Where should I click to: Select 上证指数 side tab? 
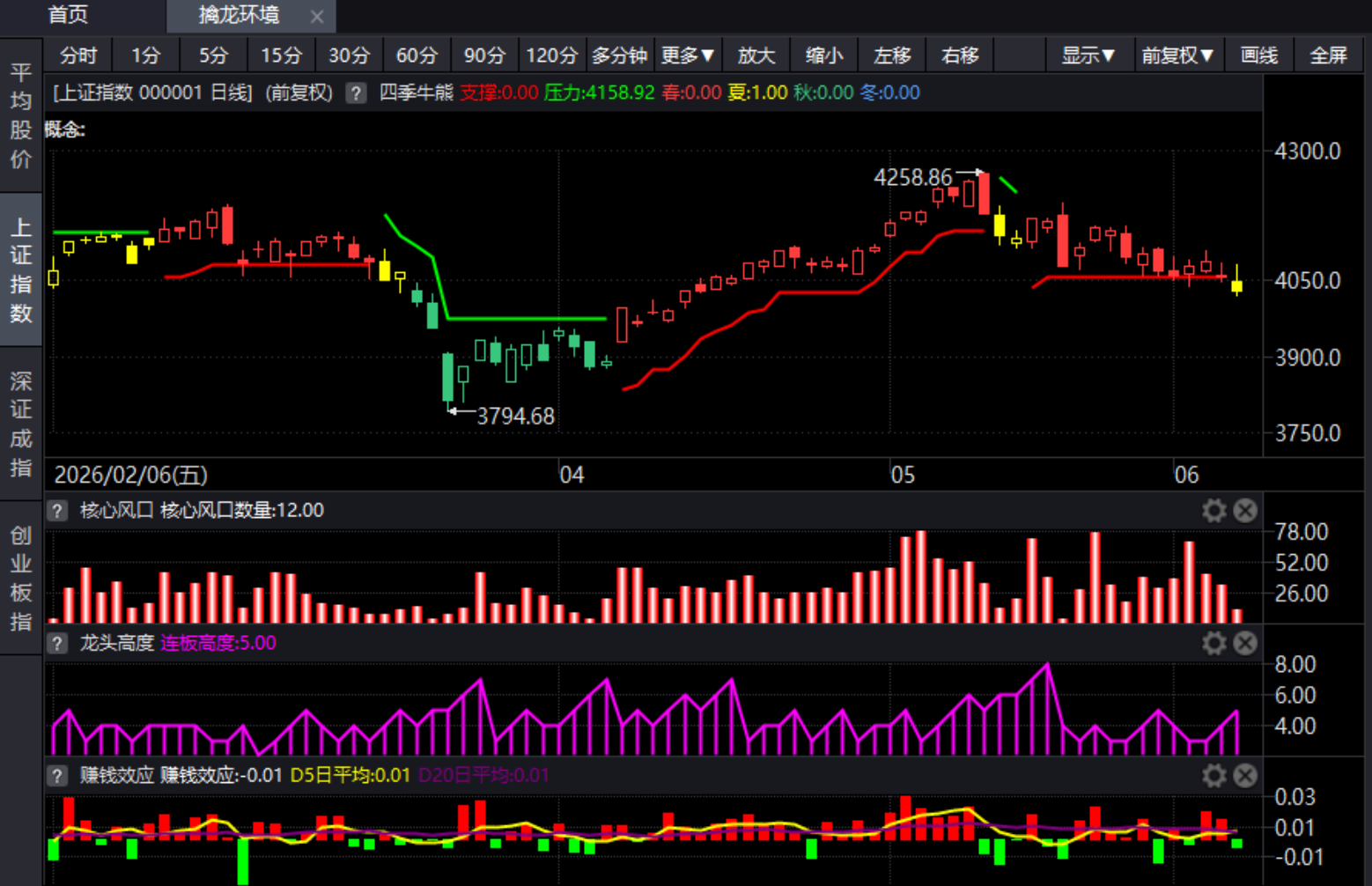[x=21, y=270]
